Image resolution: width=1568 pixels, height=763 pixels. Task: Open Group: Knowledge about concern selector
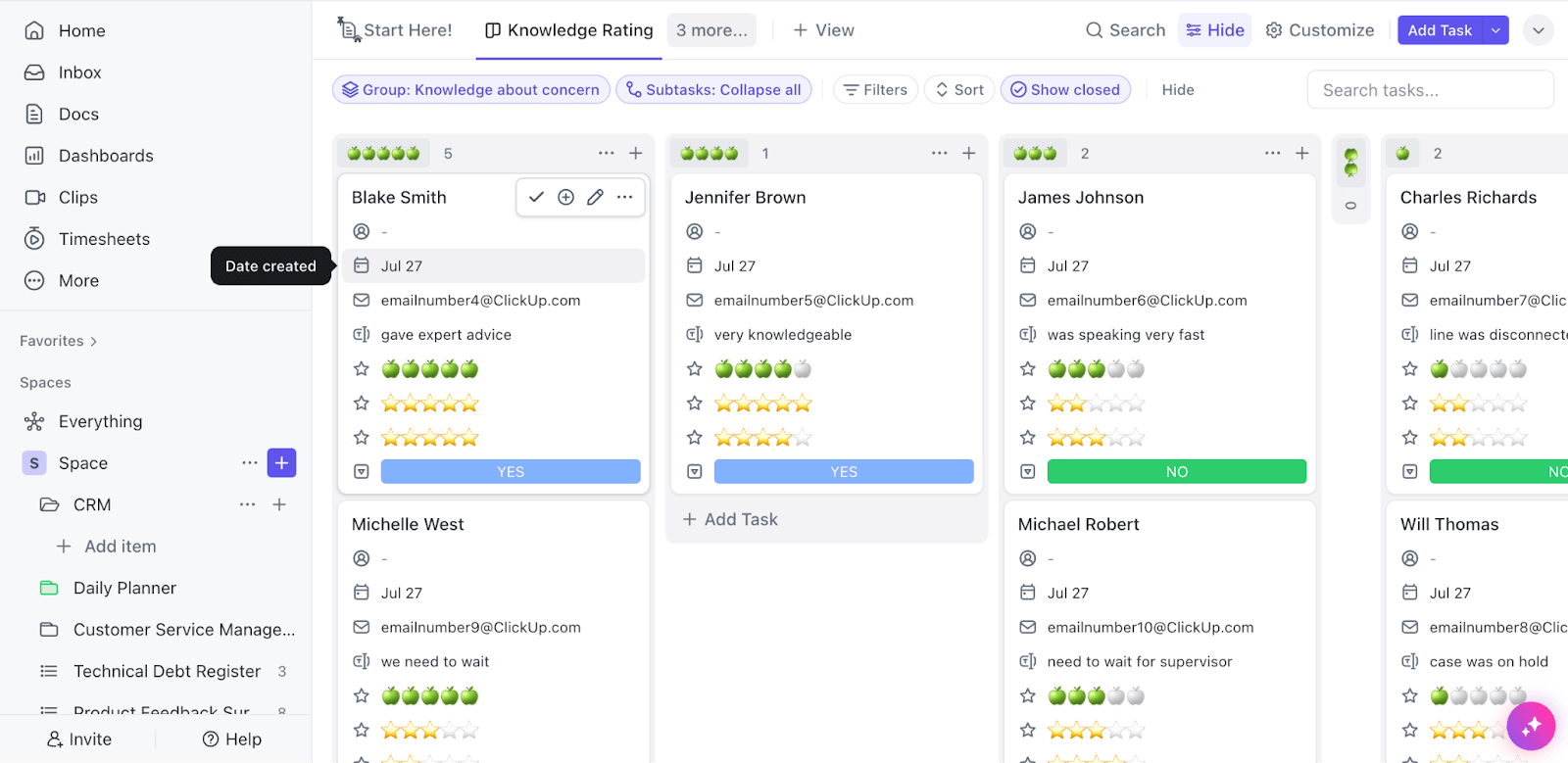click(471, 89)
